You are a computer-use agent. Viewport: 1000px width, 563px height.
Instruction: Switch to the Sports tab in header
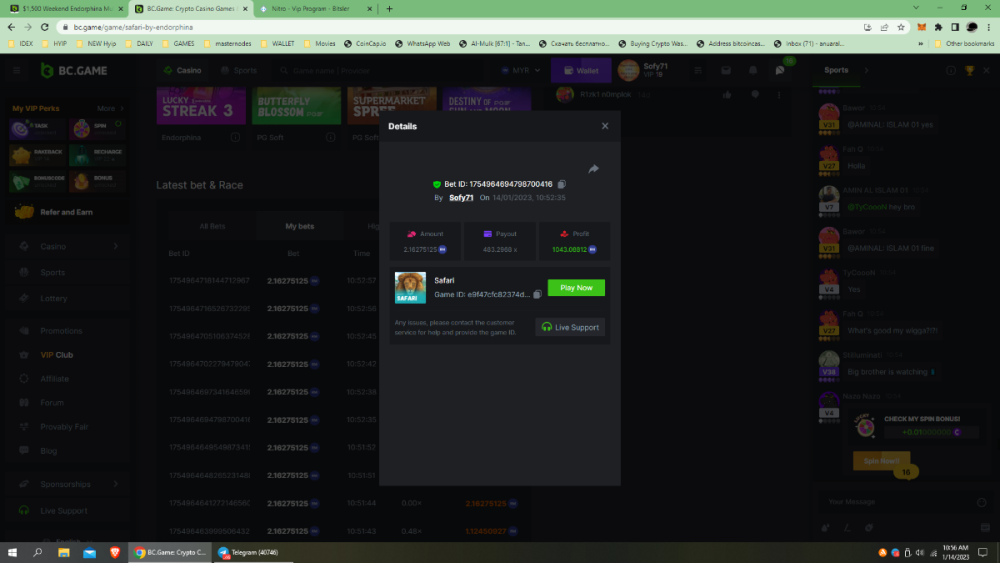(239, 71)
